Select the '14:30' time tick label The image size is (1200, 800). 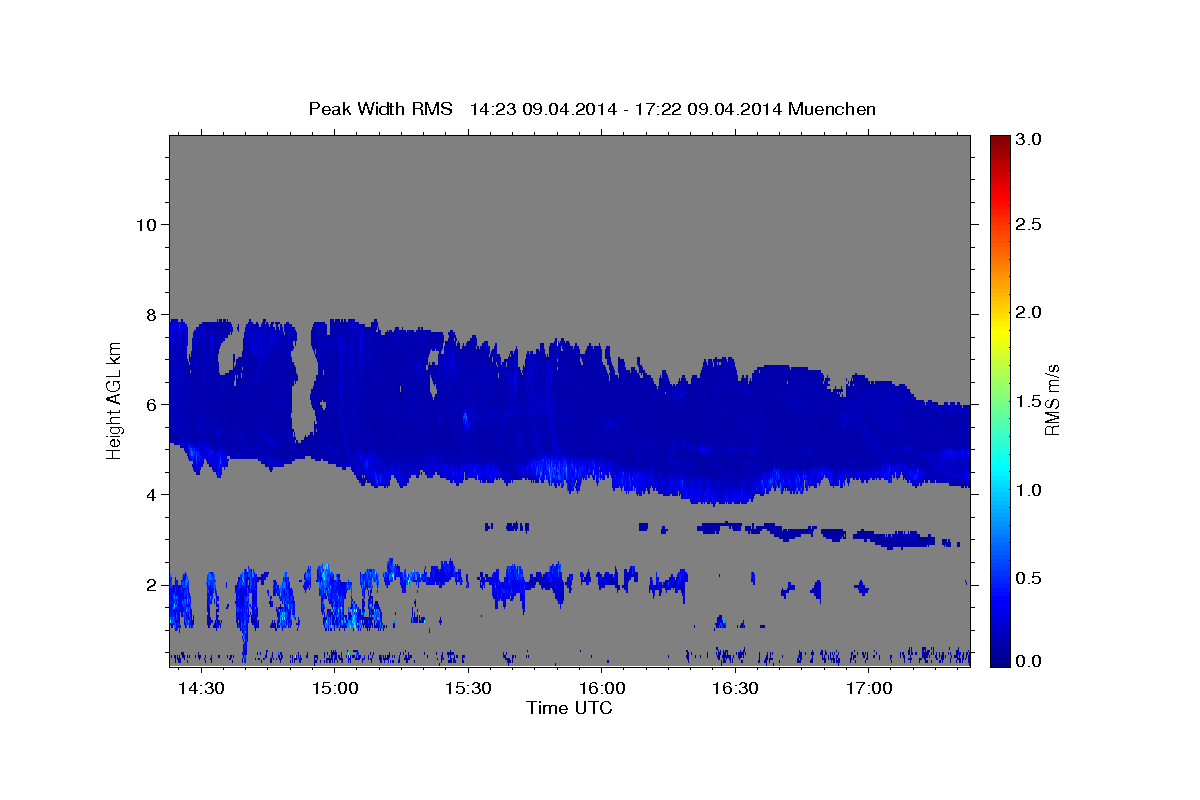(x=202, y=689)
